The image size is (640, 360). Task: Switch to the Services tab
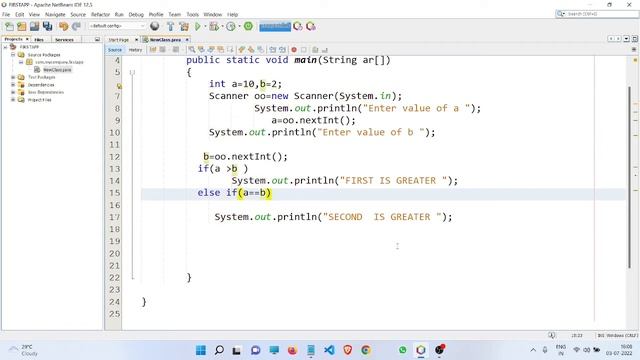(64, 40)
